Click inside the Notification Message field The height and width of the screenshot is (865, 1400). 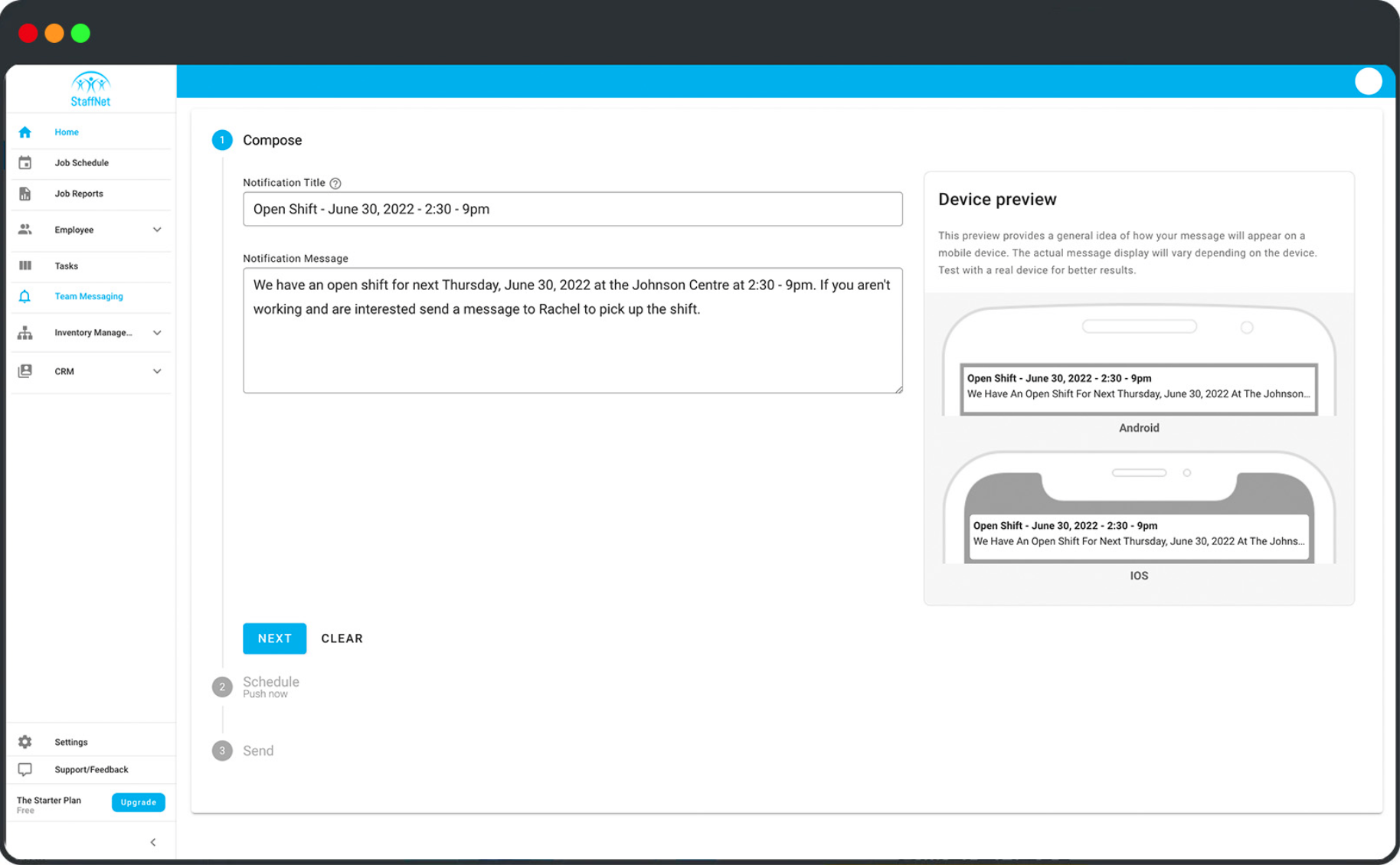(x=572, y=331)
